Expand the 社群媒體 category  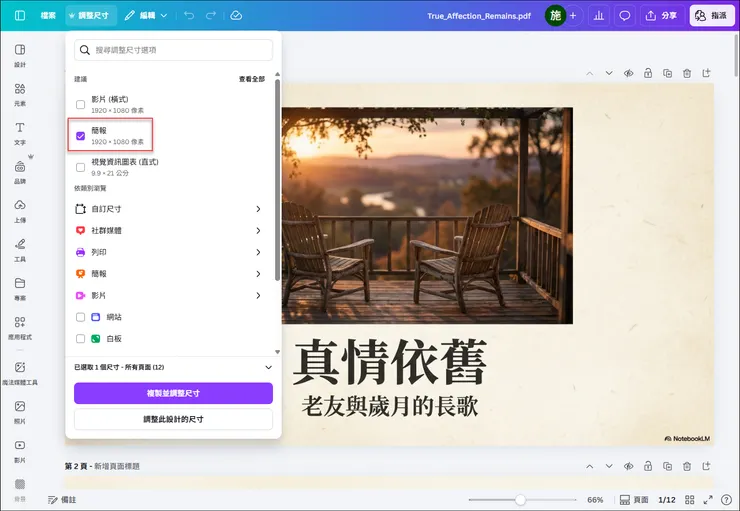pyautogui.click(x=168, y=231)
